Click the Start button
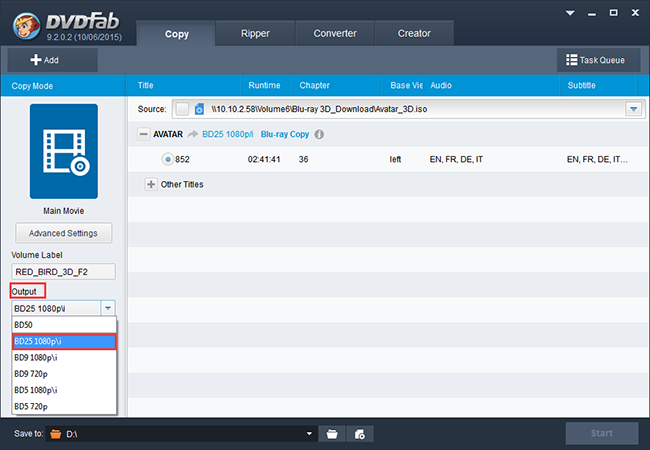650x450 pixels. 602,433
